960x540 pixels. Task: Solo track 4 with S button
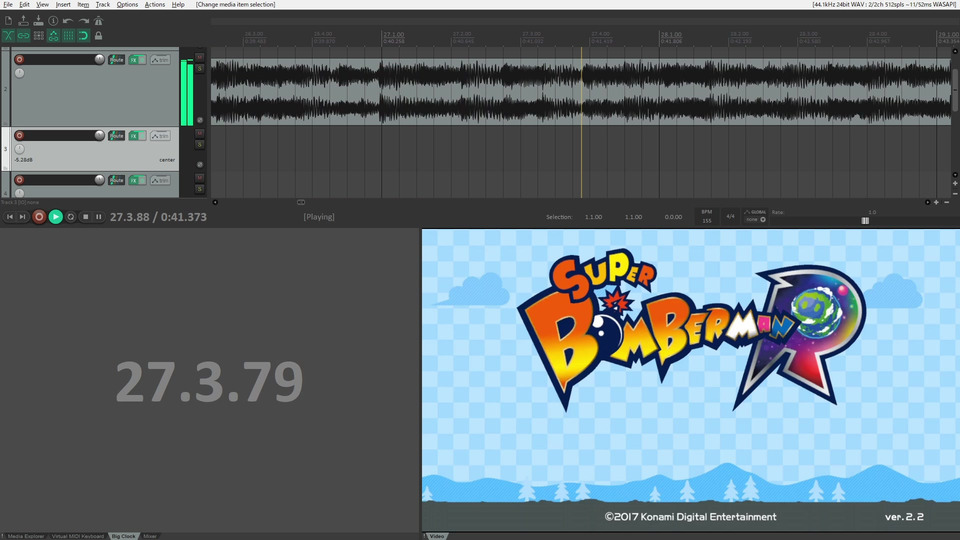(x=200, y=189)
